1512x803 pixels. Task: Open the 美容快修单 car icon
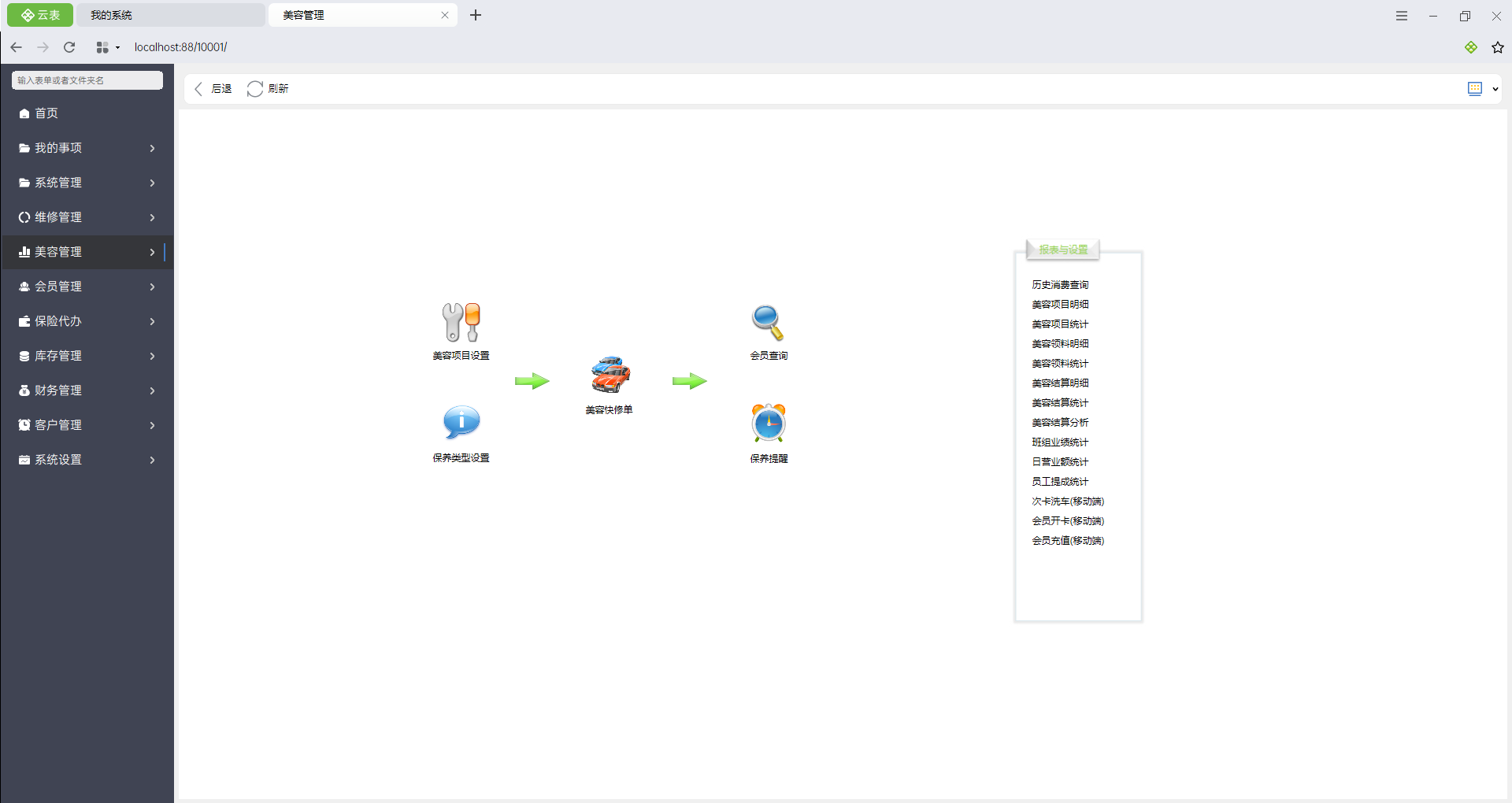click(x=610, y=375)
